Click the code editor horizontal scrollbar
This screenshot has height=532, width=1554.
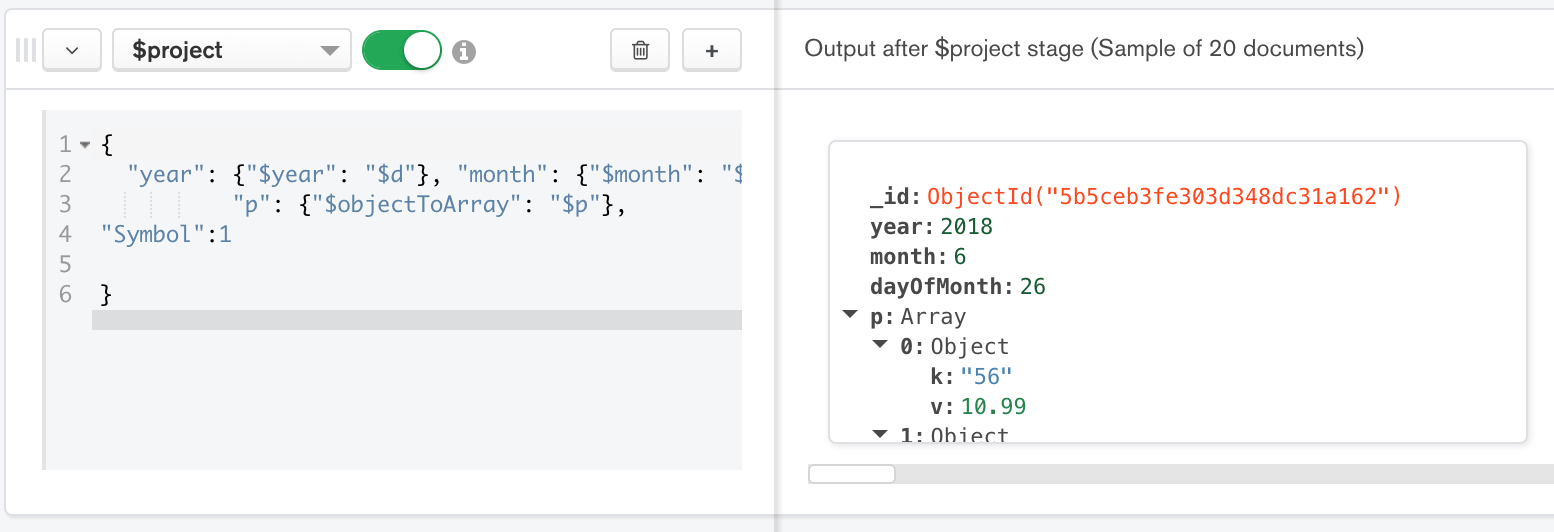pyautogui.click(x=417, y=320)
